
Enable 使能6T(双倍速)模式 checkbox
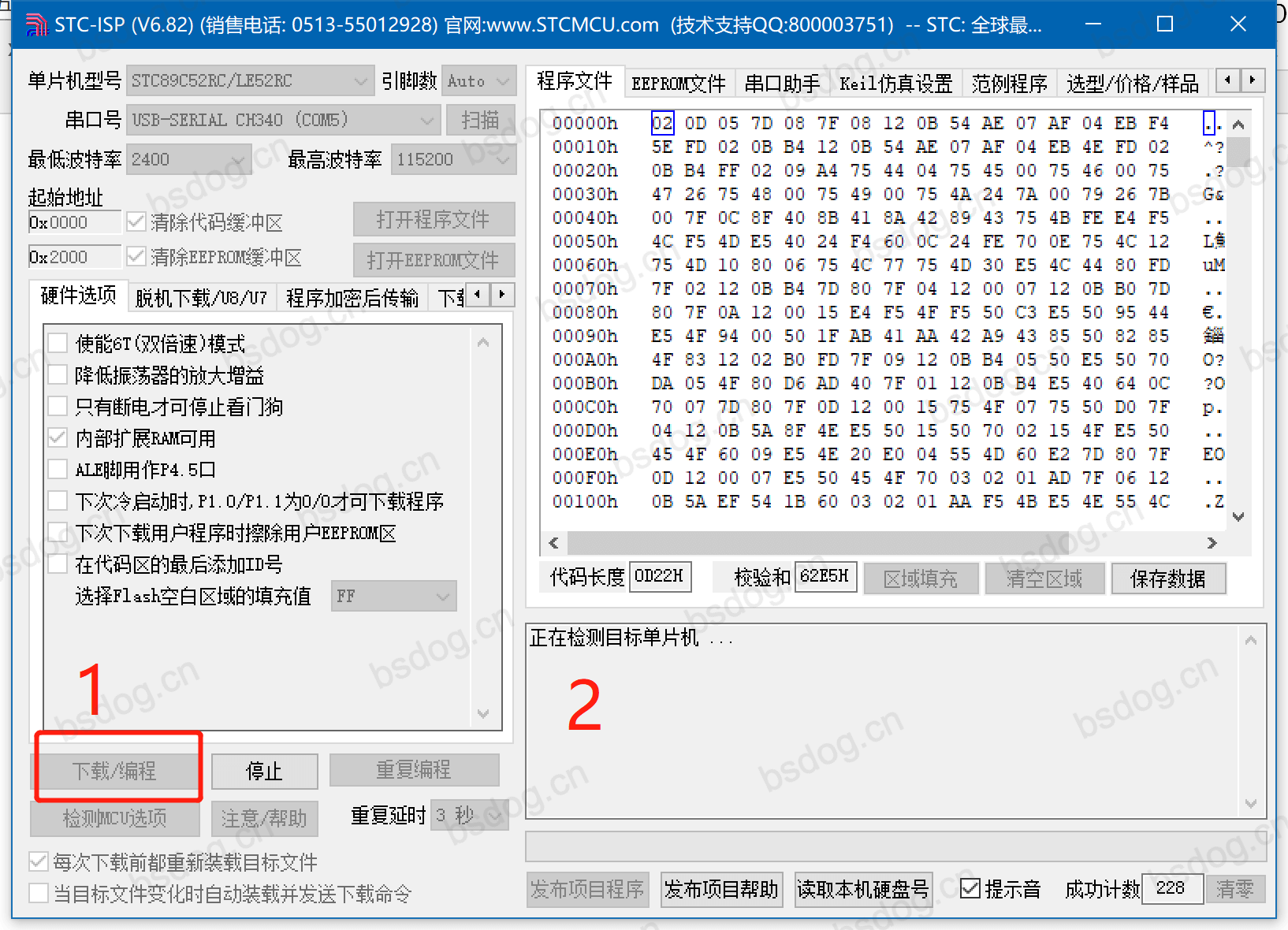coord(58,344)
